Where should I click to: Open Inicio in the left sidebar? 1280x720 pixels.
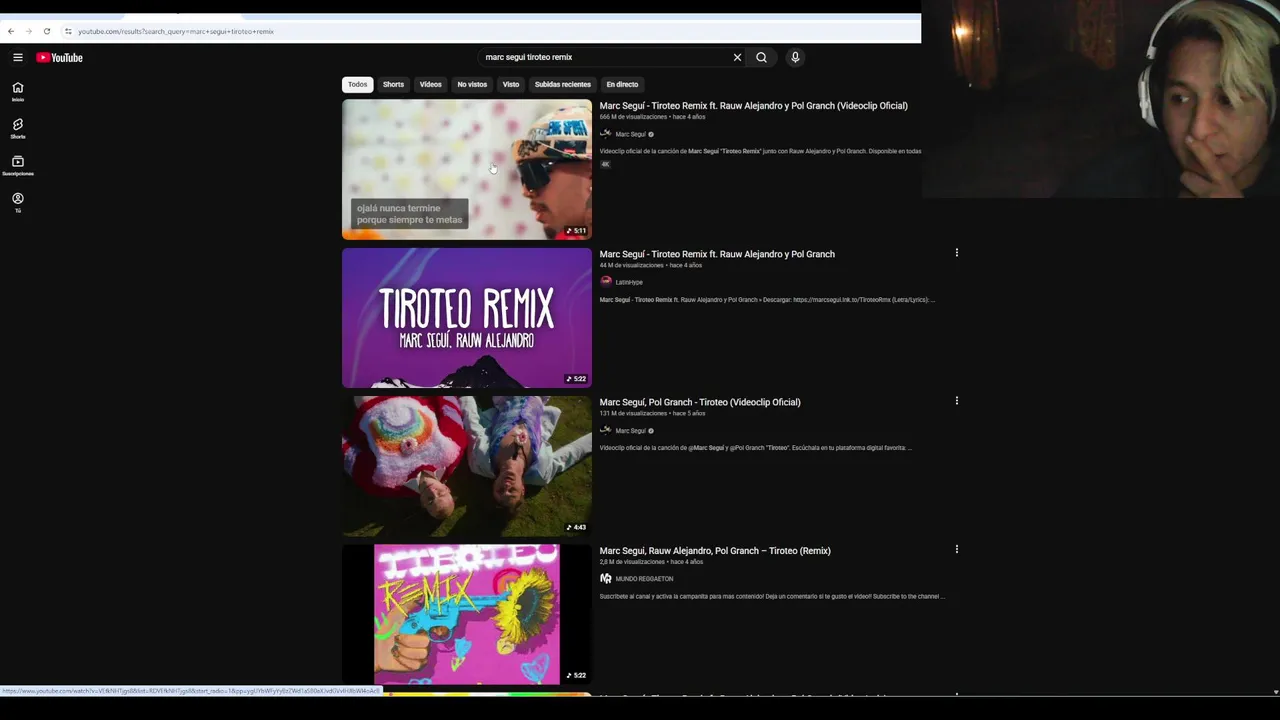click(x=17, y=91)
